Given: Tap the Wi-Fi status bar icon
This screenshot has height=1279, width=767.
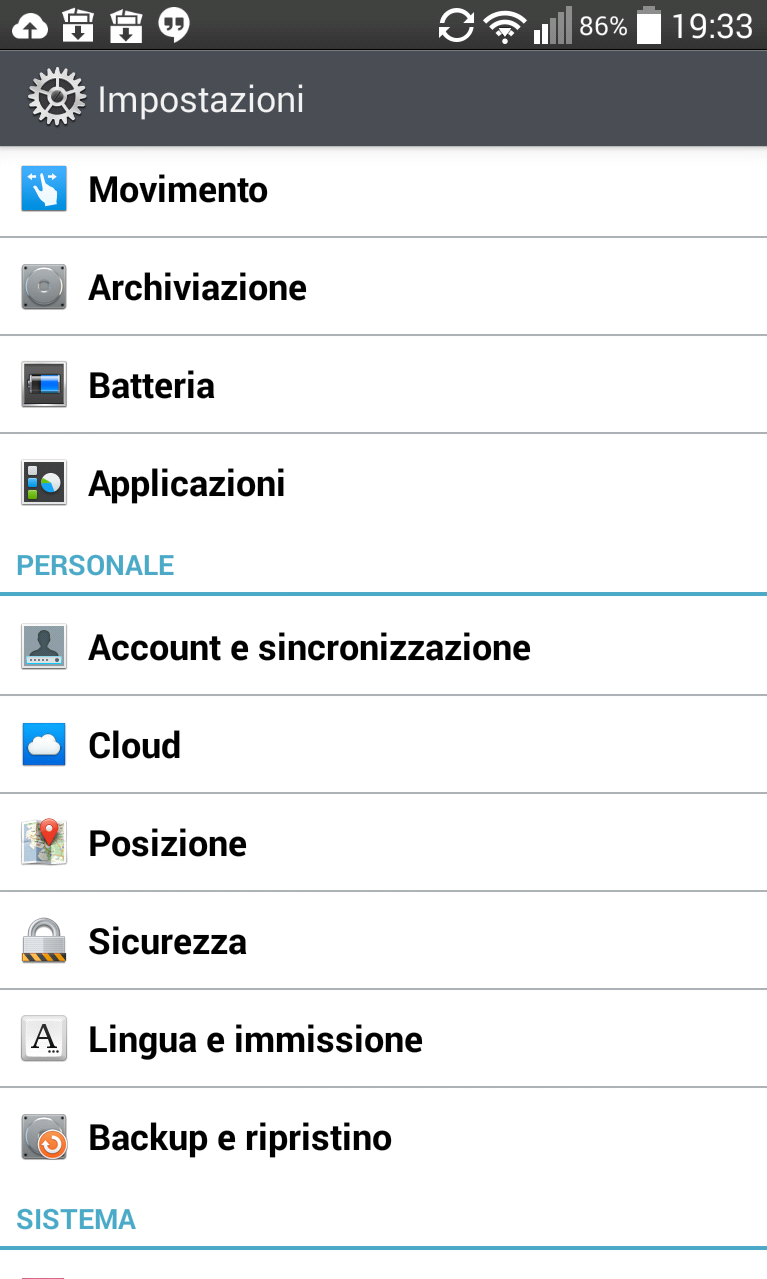Looking at the screenshot, I should click(504, 27).
